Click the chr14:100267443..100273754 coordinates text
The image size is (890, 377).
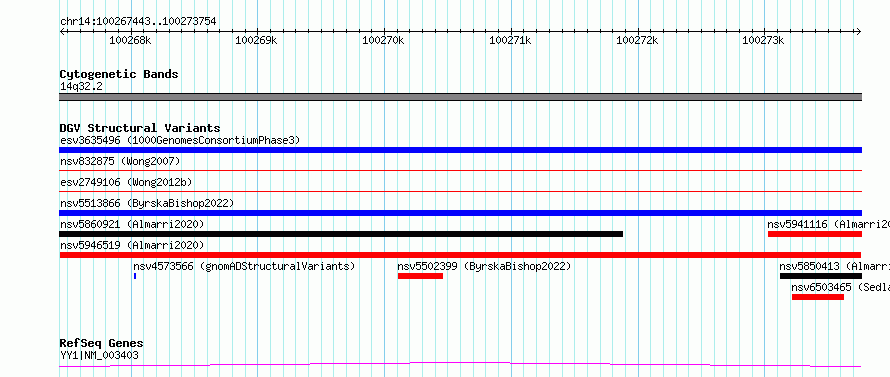(x=138, y=22)
